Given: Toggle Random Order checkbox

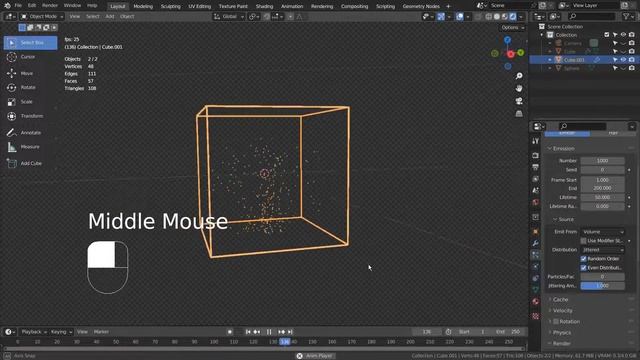Looking at the screenshot, I should (583, 259).
